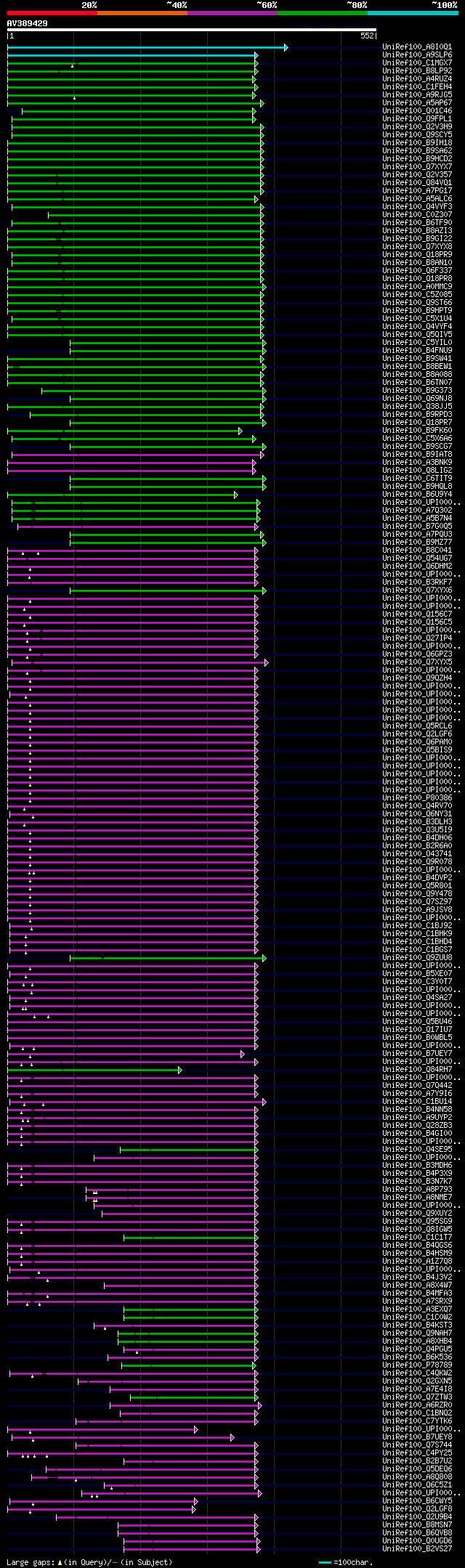The image size is (465, 1568).
Task: Select the UniRef100_B8AZI3 label
Action: [x=417, y=231]
